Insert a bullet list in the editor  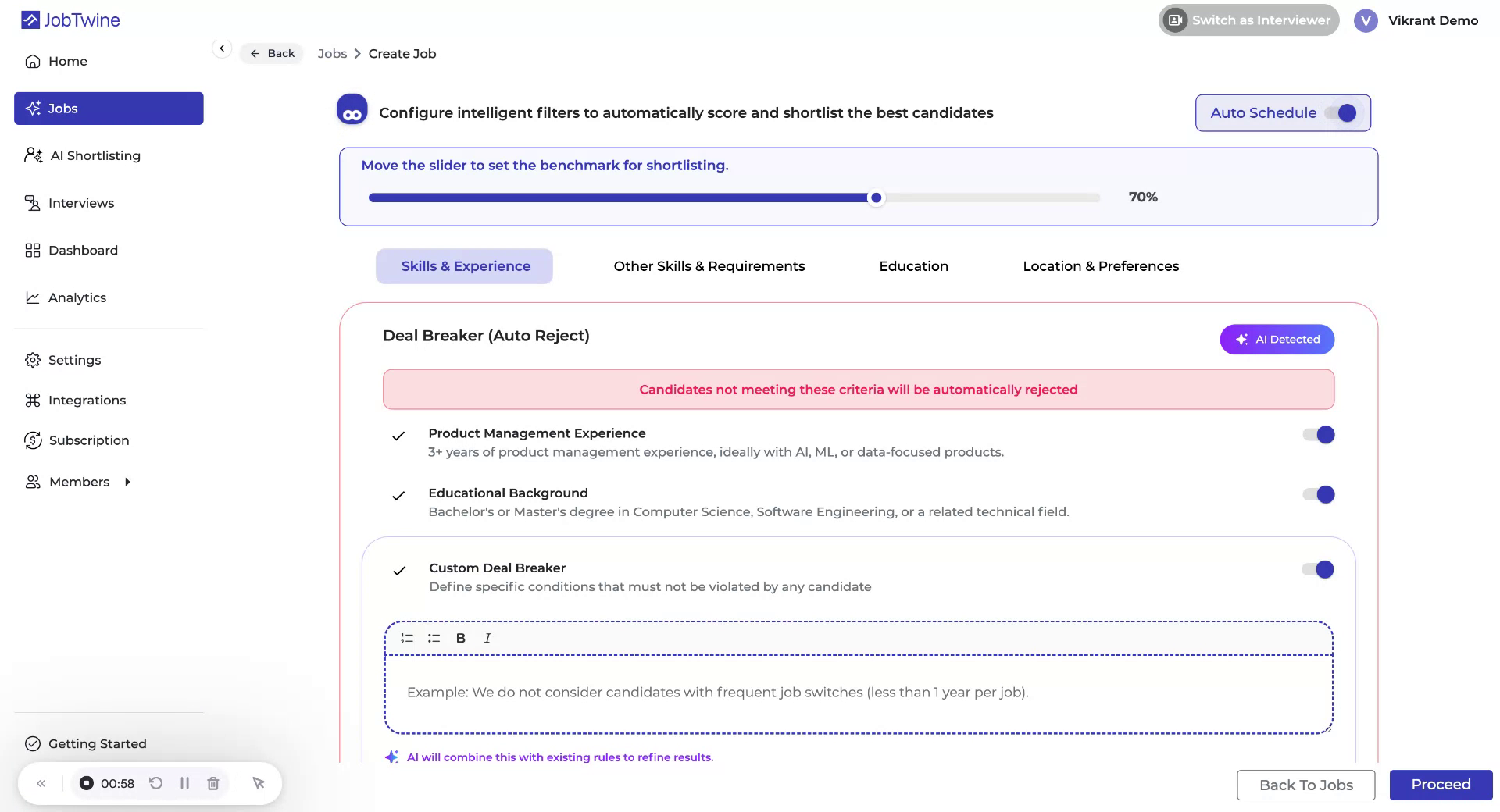[434, 638]
